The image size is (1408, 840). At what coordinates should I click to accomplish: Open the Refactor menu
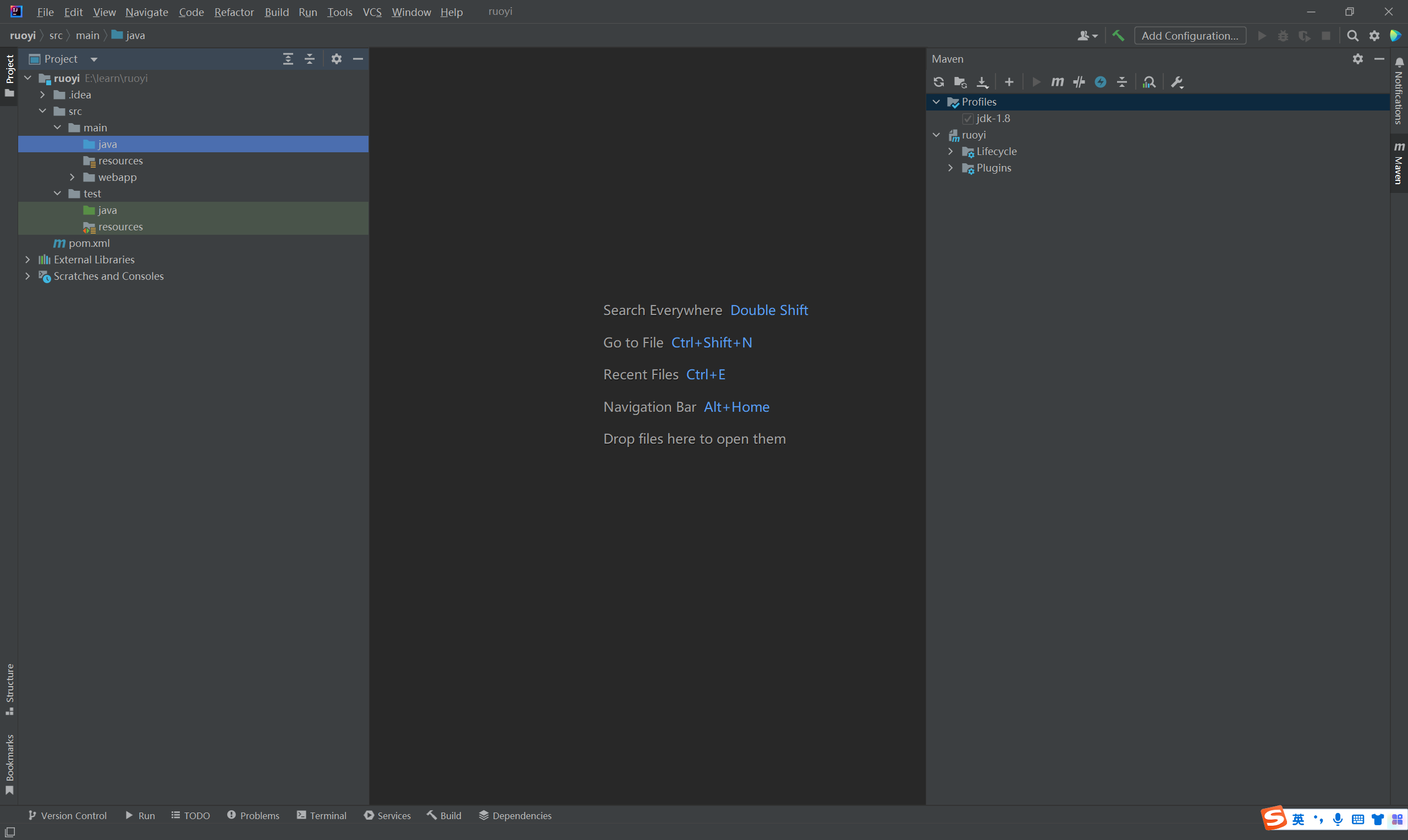pyautogui.click(x=234, y=12)
